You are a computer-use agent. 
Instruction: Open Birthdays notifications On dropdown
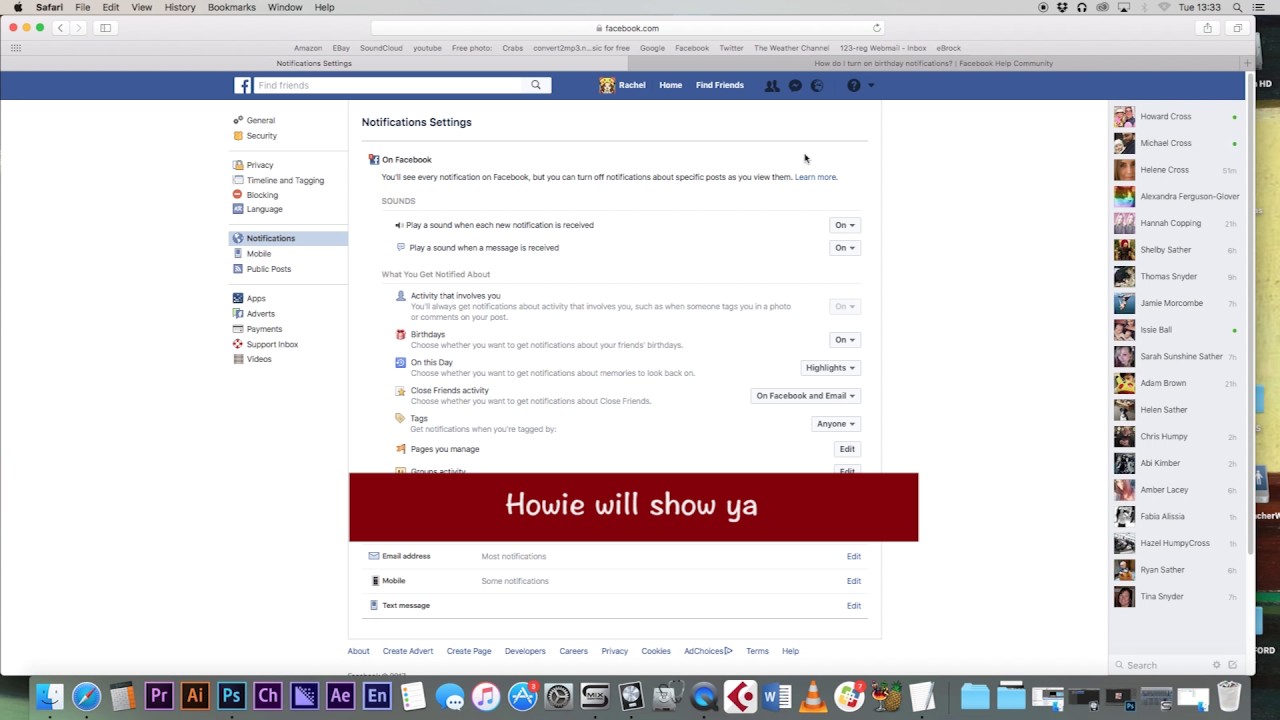click(x=845, y=340)
